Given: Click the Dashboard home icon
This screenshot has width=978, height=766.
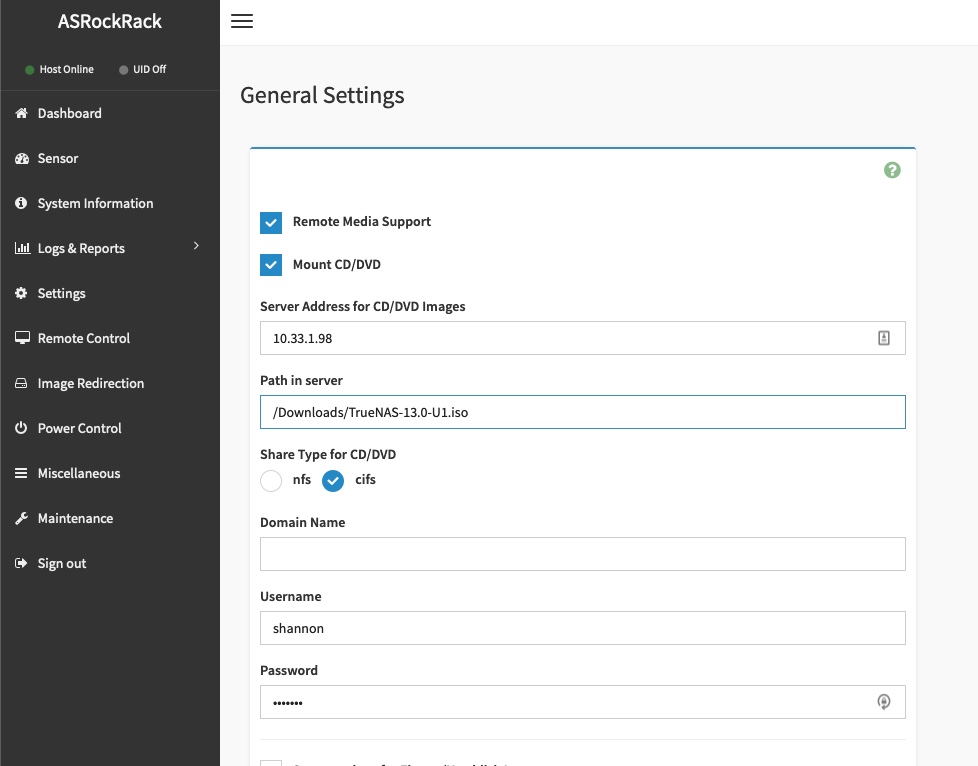Looking at the screenshot, I should pos(21,113).
